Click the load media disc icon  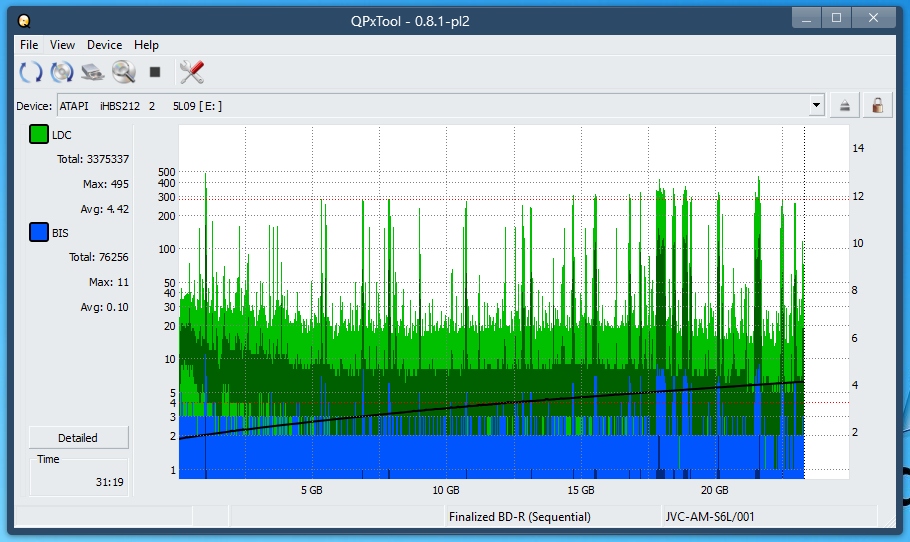pos(62,72)
